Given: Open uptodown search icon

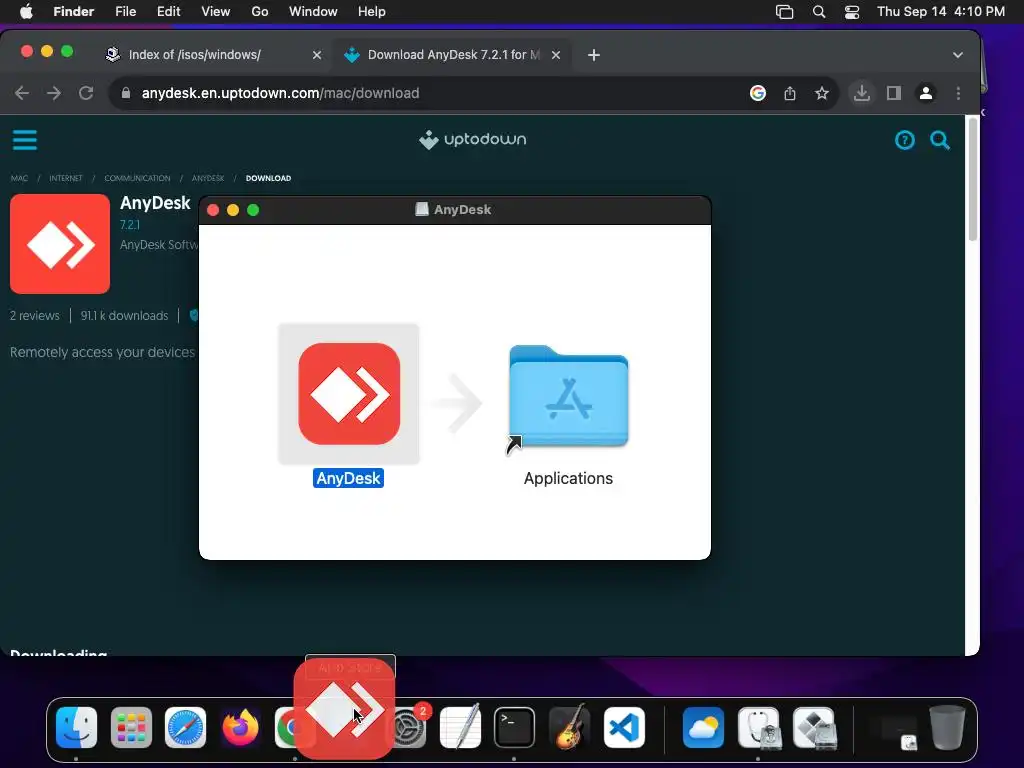Looking at the screenshot, I should [940, 140].
